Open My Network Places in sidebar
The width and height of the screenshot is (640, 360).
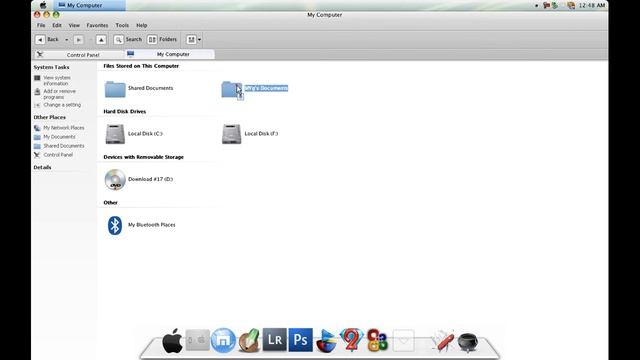click(x=64, y=128)
